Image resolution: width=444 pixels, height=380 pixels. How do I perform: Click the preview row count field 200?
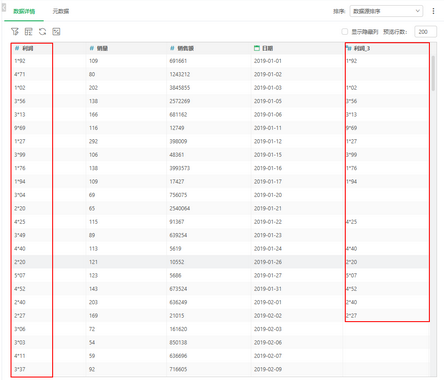[425, 32]
